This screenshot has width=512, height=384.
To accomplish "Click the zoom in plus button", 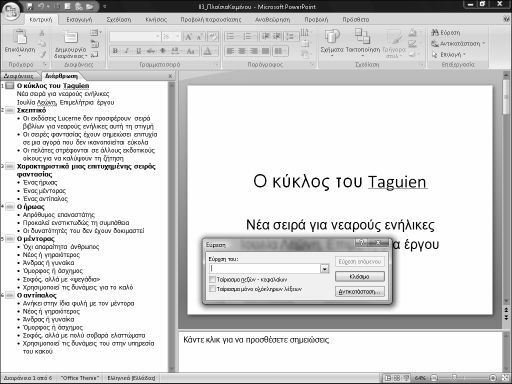I will tap(493, 378).
